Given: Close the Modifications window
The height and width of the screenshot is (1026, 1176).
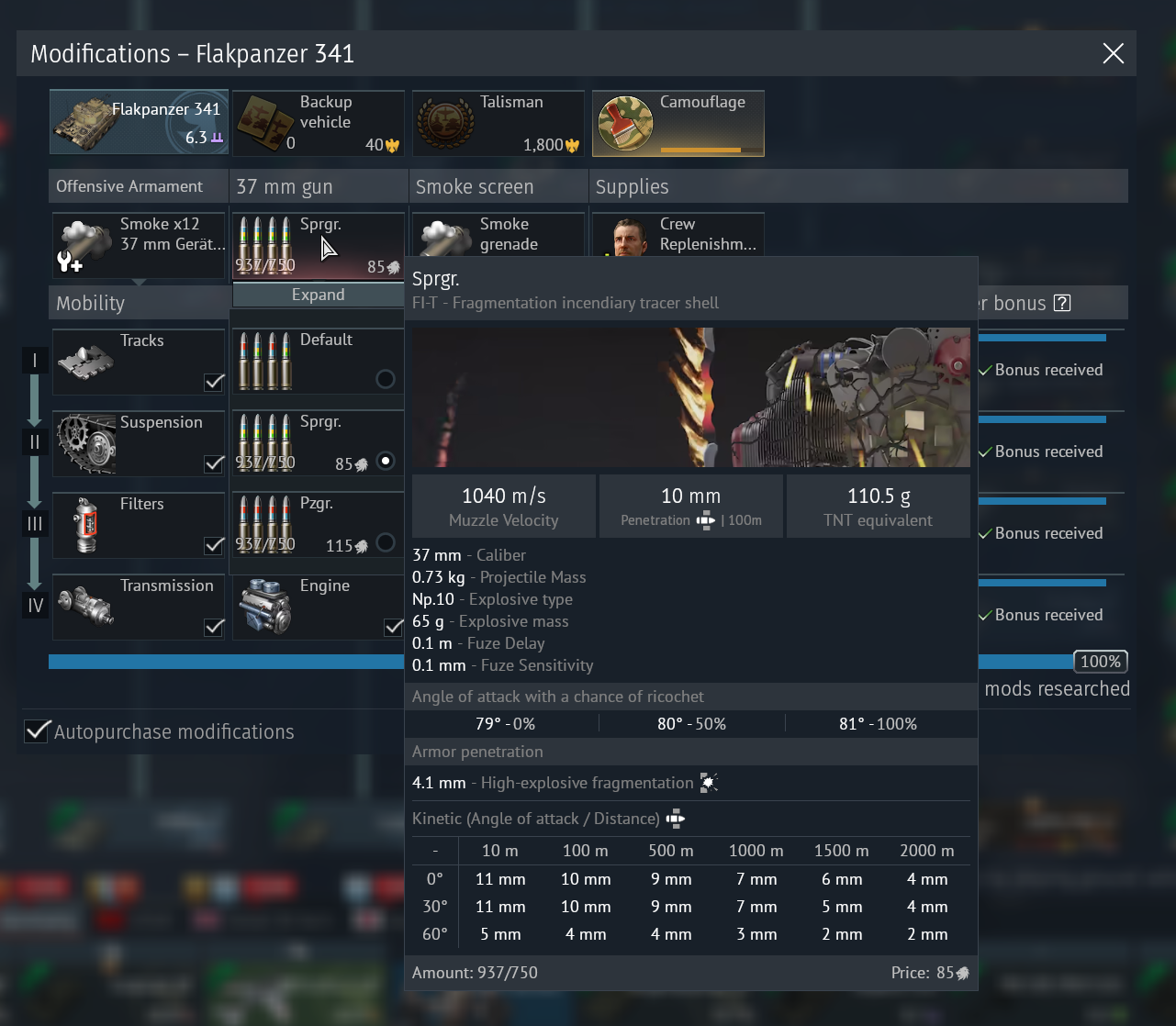Looking at the screenshot, I should tap(1113, 53).
